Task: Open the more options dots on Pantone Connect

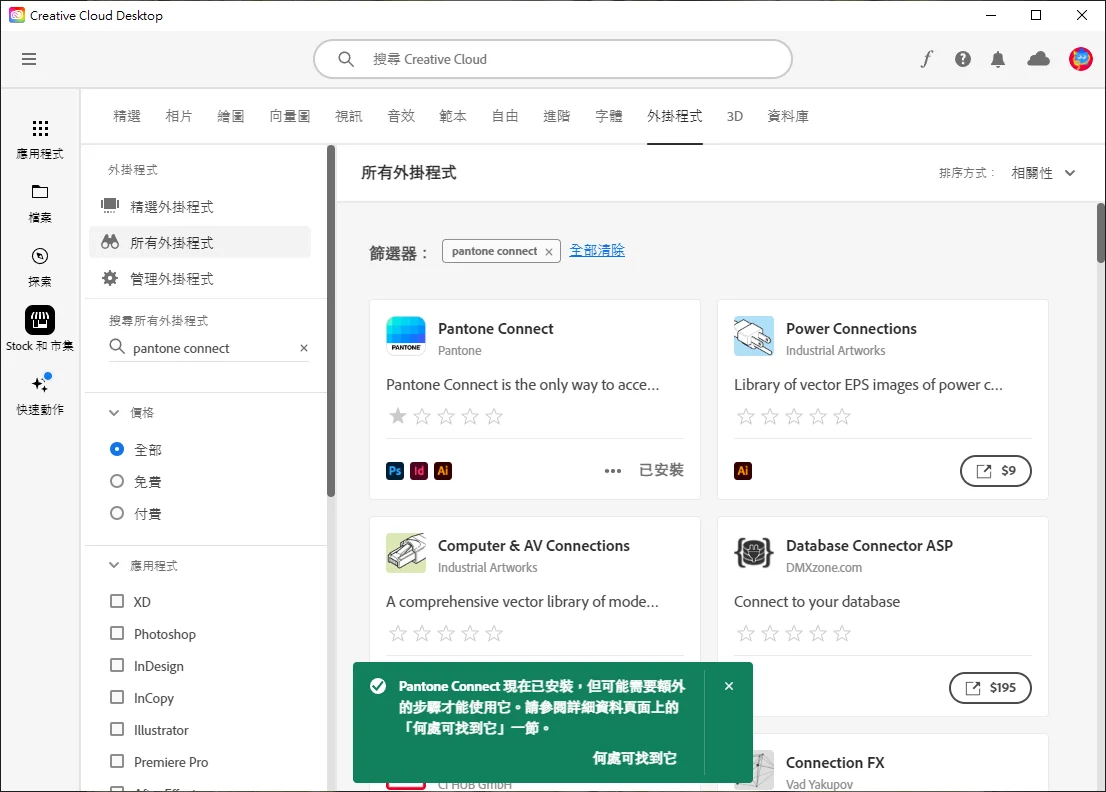Action: pyautogui.click(x=613, y=470)
